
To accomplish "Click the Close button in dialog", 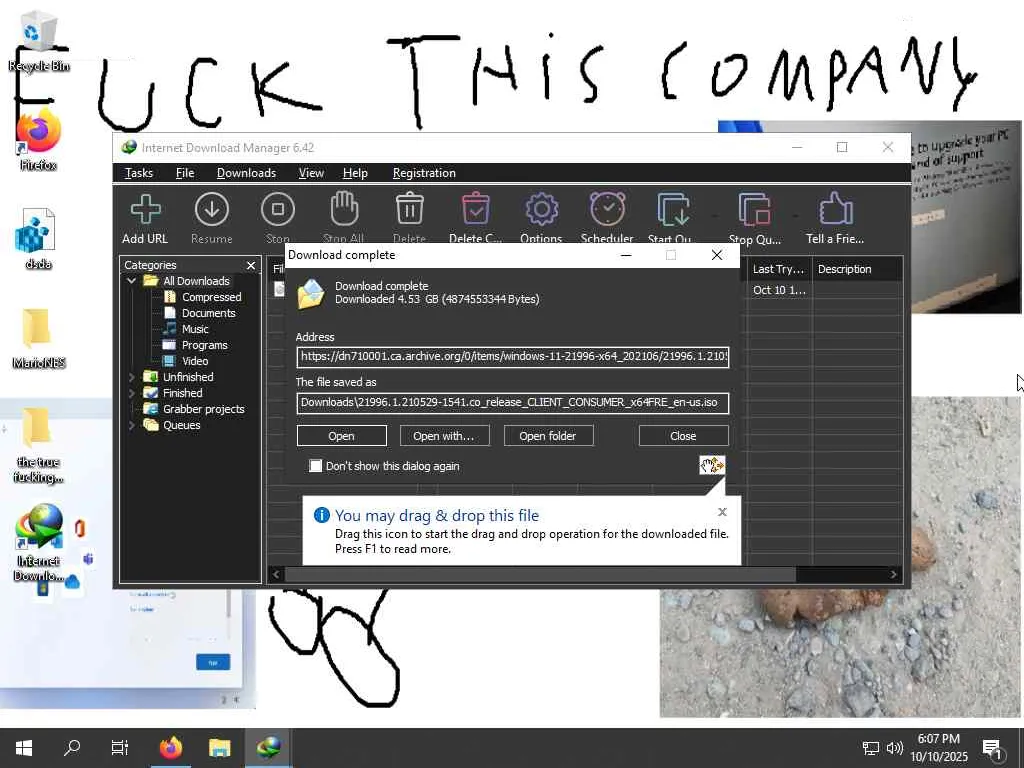I will [683, 436].
